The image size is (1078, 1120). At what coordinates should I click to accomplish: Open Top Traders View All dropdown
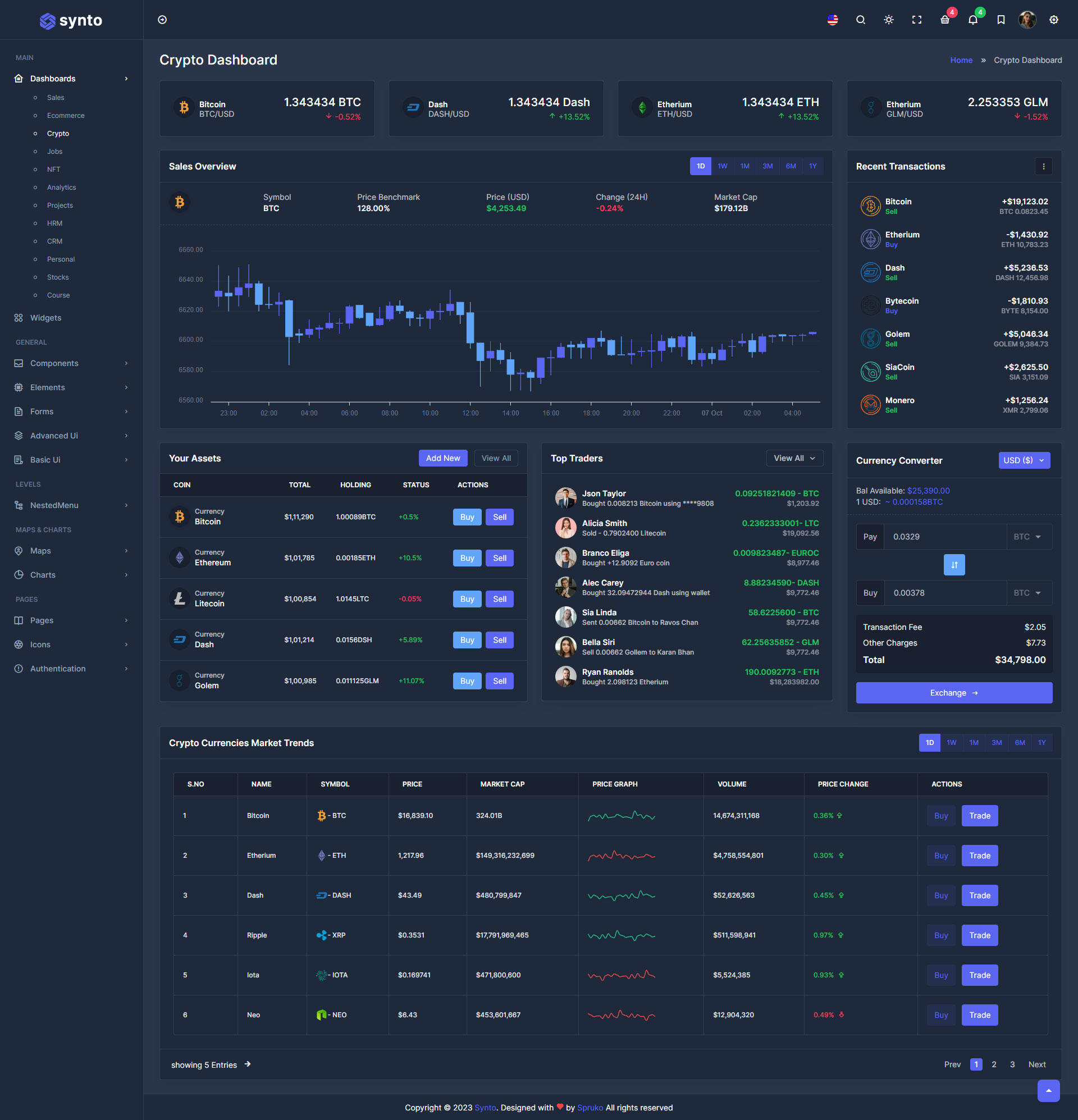tap(794, 458)
